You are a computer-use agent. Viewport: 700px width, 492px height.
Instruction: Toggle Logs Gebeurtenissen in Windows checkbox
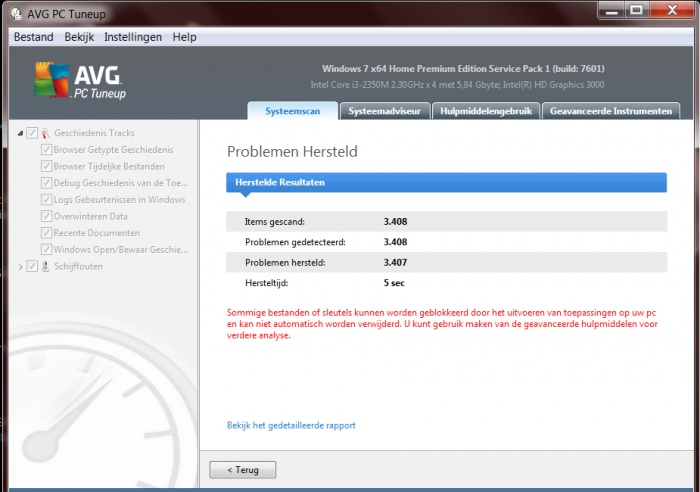click(x=46, y=200)
